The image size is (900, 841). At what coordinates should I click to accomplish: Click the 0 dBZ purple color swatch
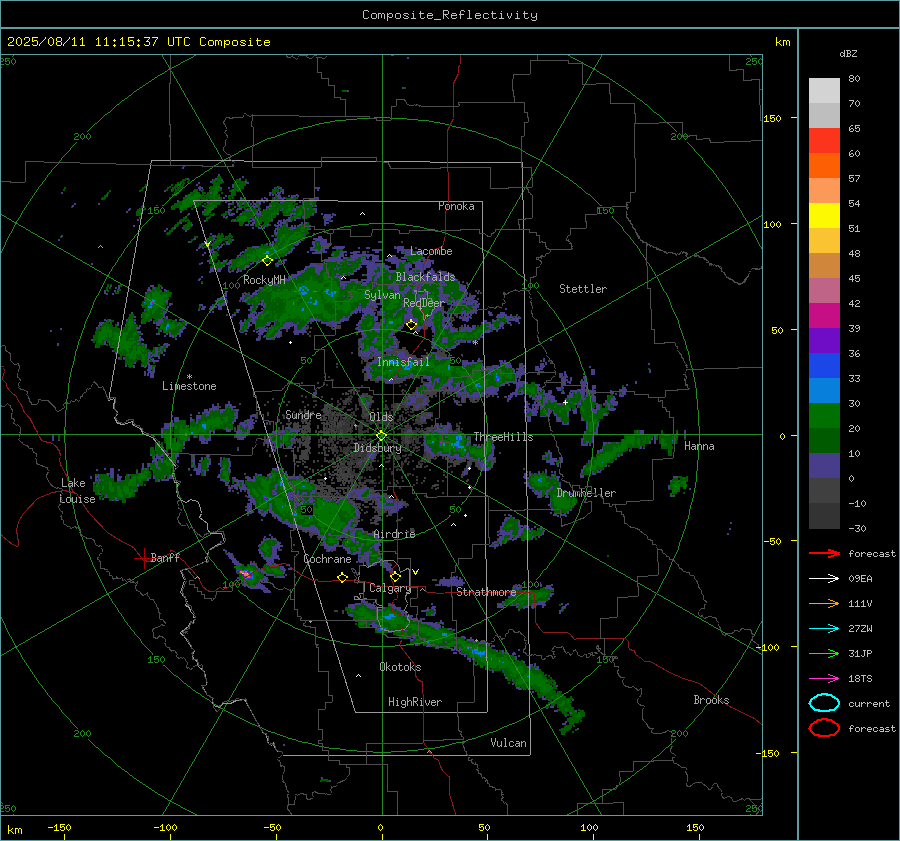point(824,466)
